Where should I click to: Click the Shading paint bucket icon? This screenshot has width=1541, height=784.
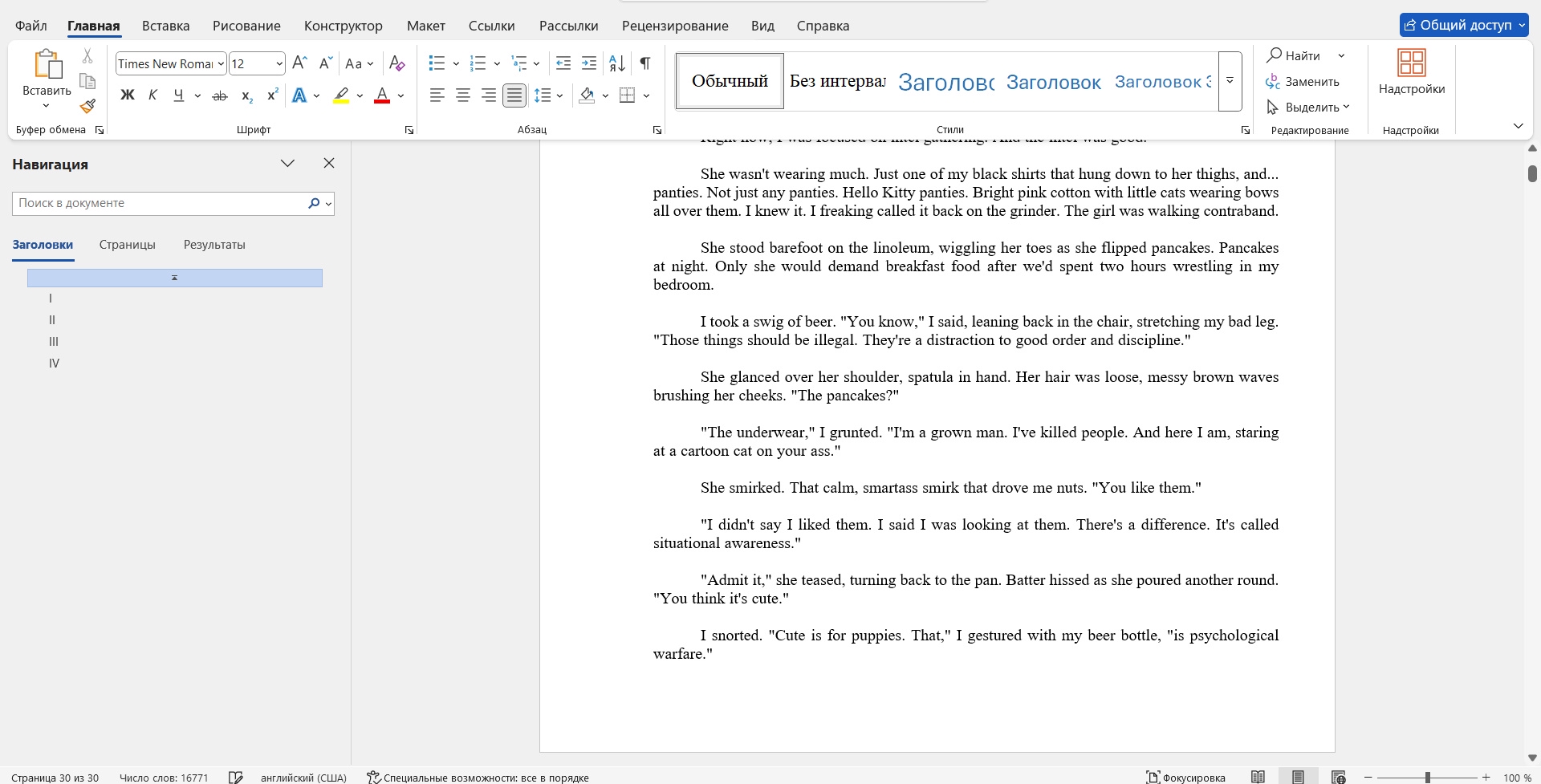click(x=587, y=95)
